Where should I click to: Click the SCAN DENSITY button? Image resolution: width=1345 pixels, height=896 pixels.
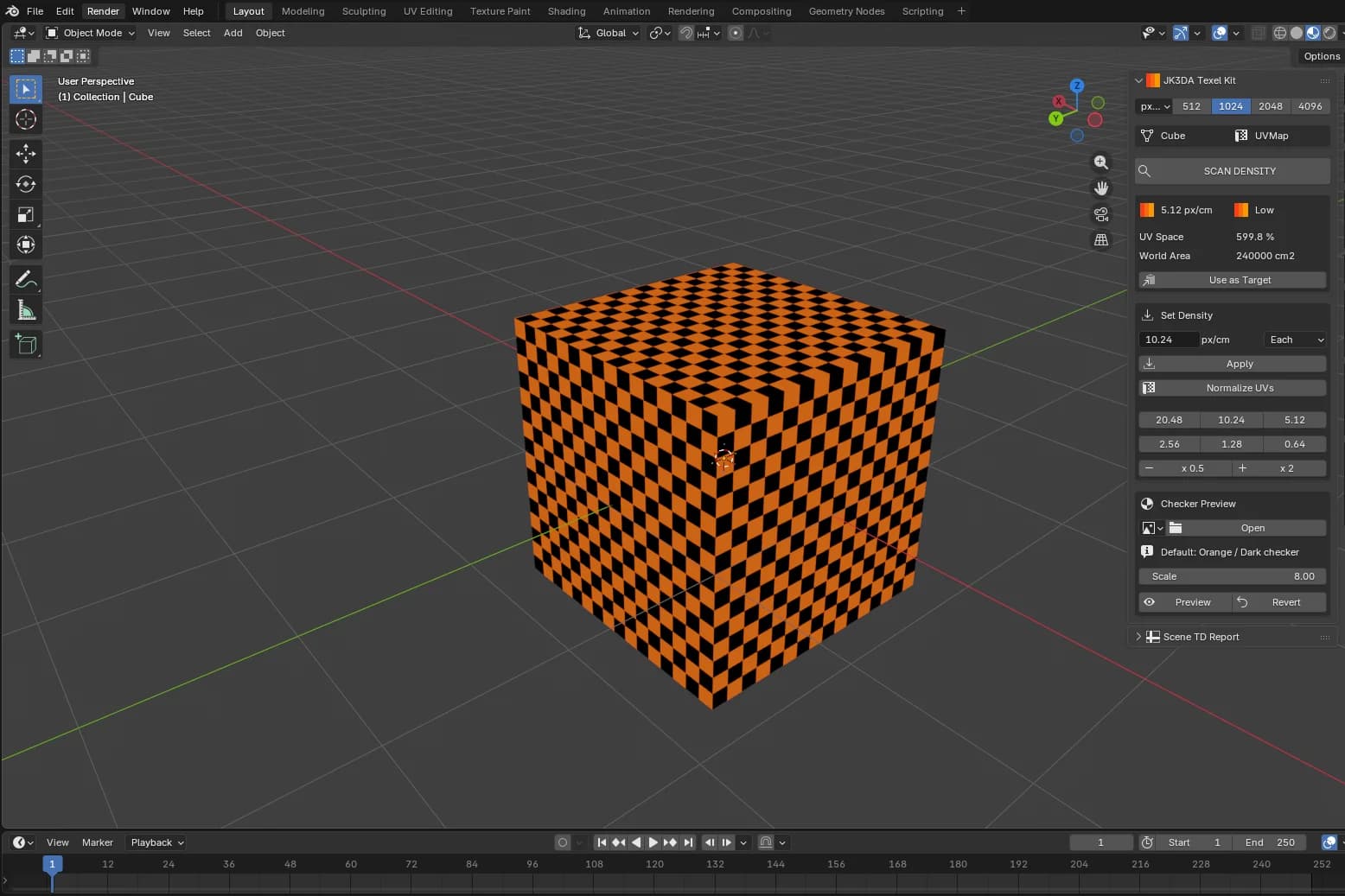(1233, 171)
